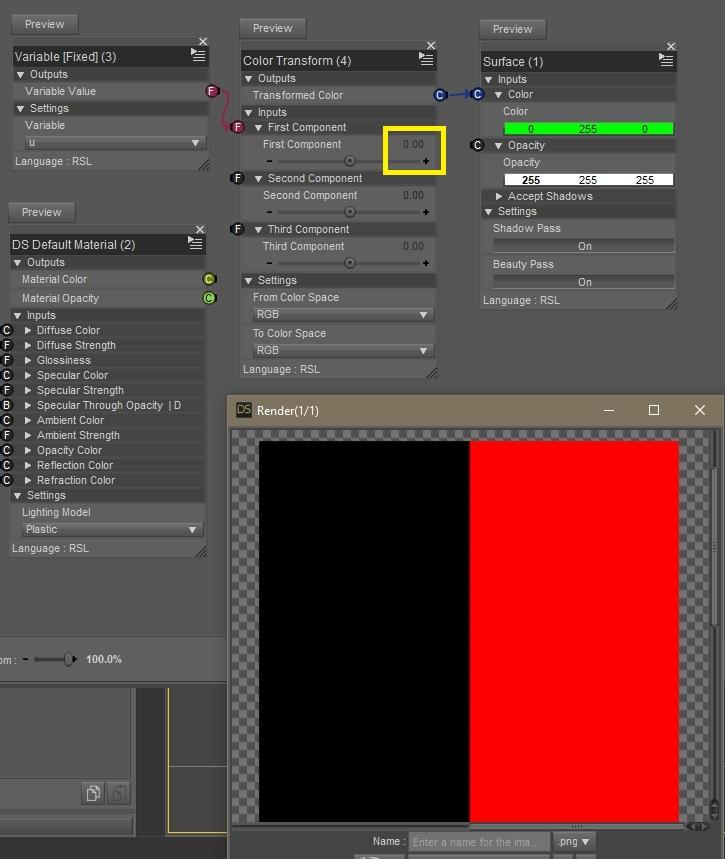Click the Material Color output C connector
The height and width of the screenshot is (859, 725).
(209, 279)
